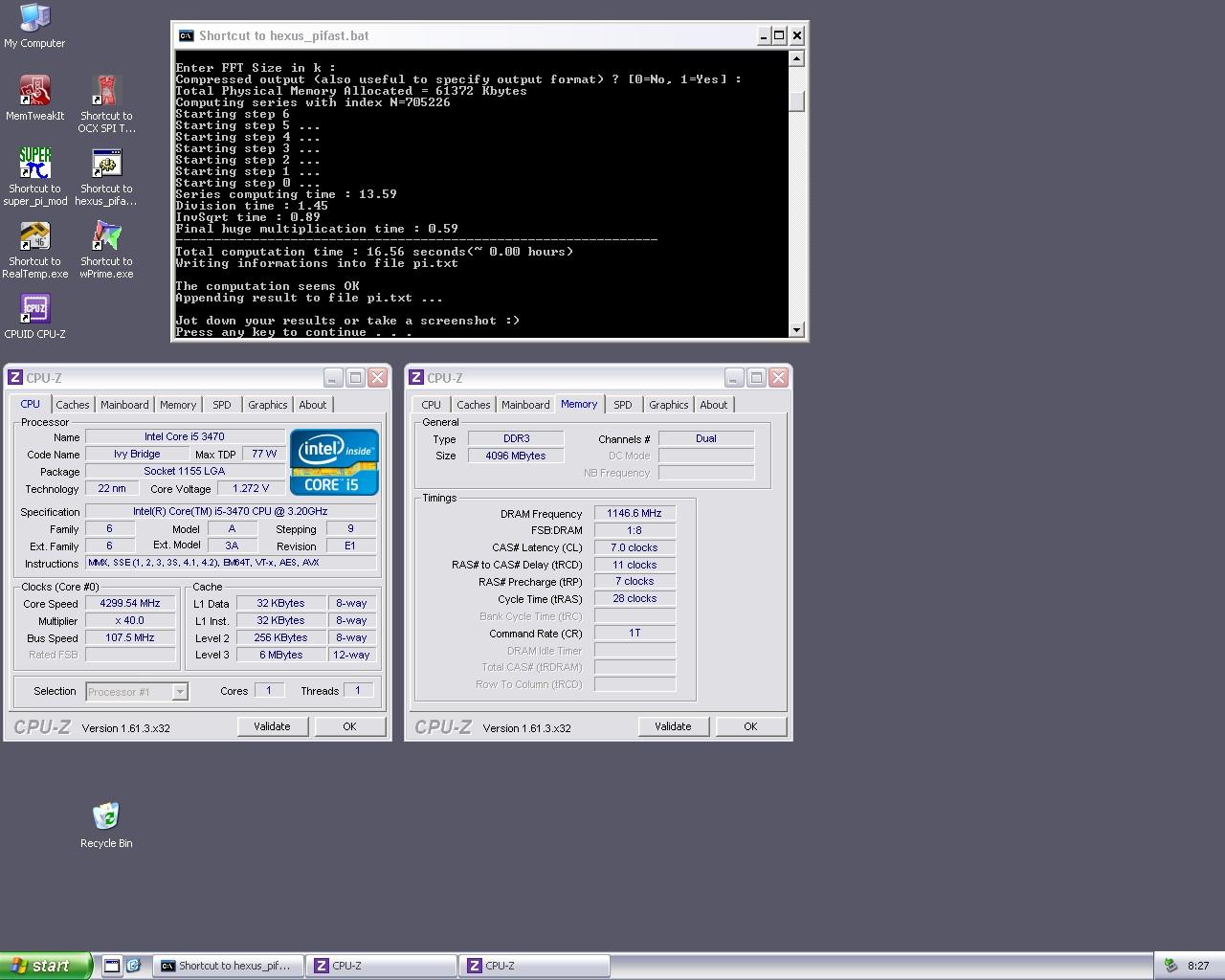Open SPD tab in left CPU-Z window
Screen dimensions: 1225x980
tap(222, 405)
